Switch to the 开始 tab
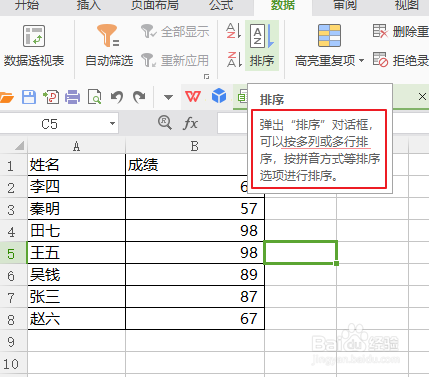This screenshot has width=429, height=377. point(27,5)
